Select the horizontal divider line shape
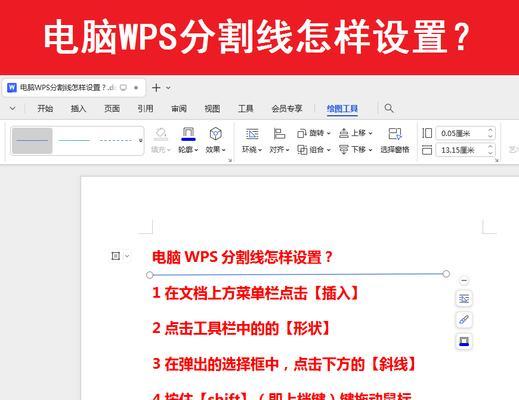 pos(298,274)
